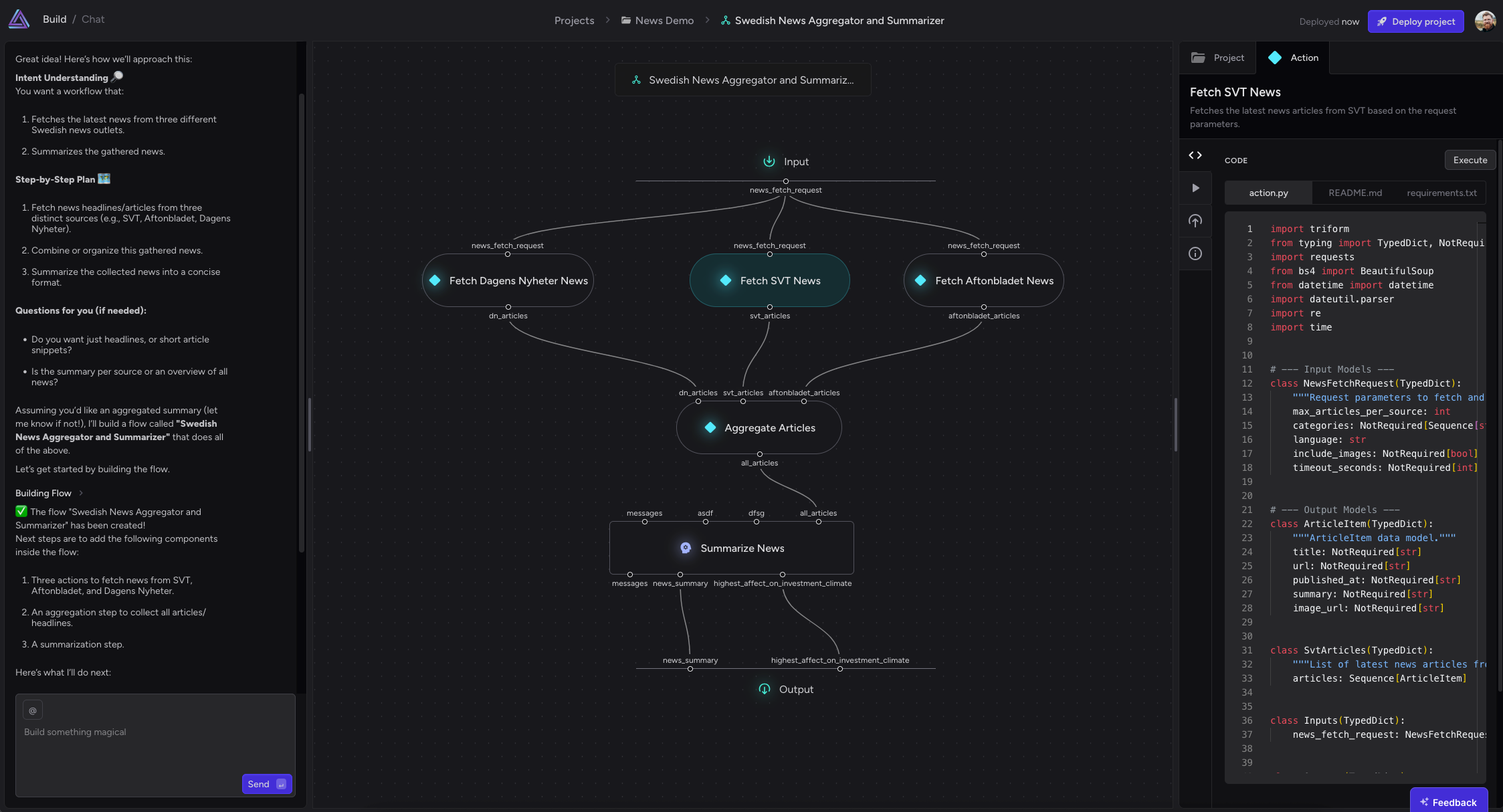Click the Deploy project button

tap(1415, 21)
